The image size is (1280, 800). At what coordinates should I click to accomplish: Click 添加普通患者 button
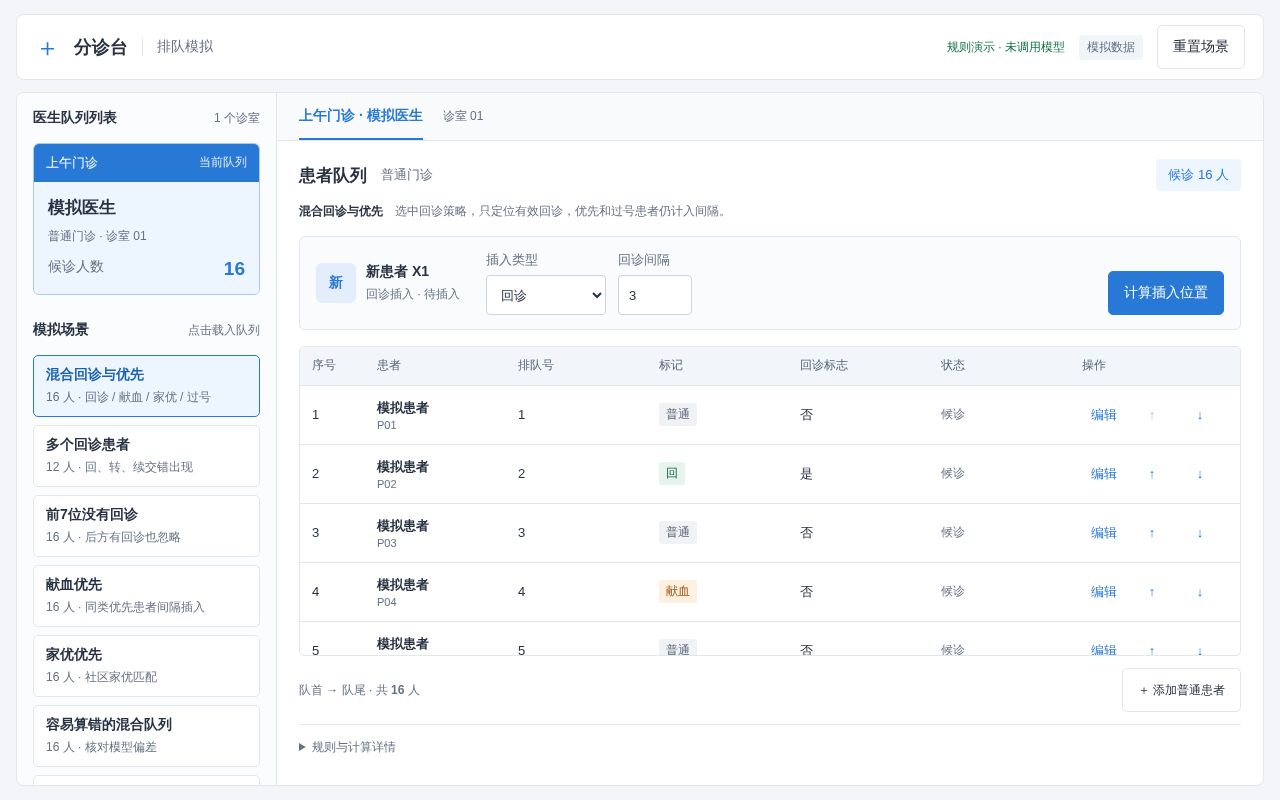pos(1181,690)
